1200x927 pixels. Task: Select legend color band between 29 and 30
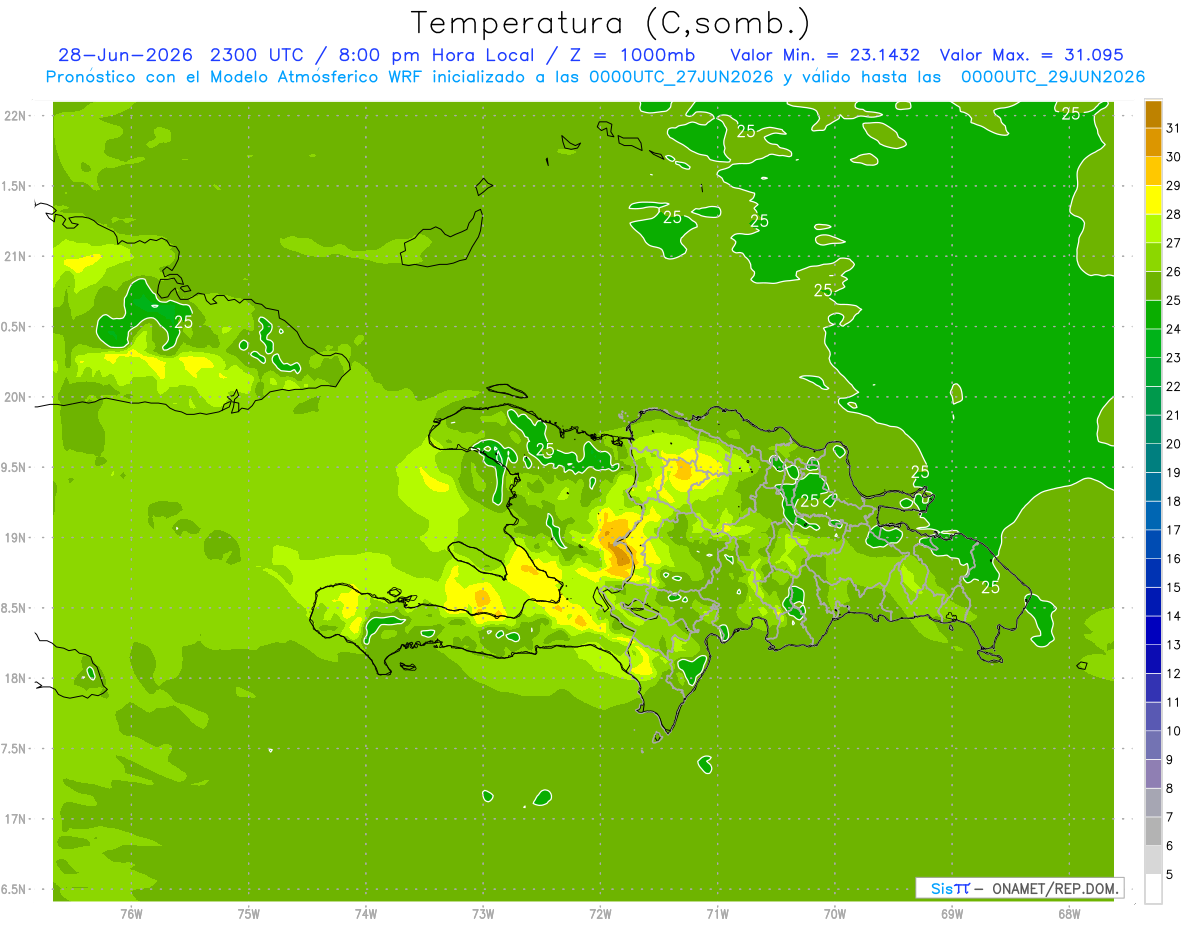1153,172
